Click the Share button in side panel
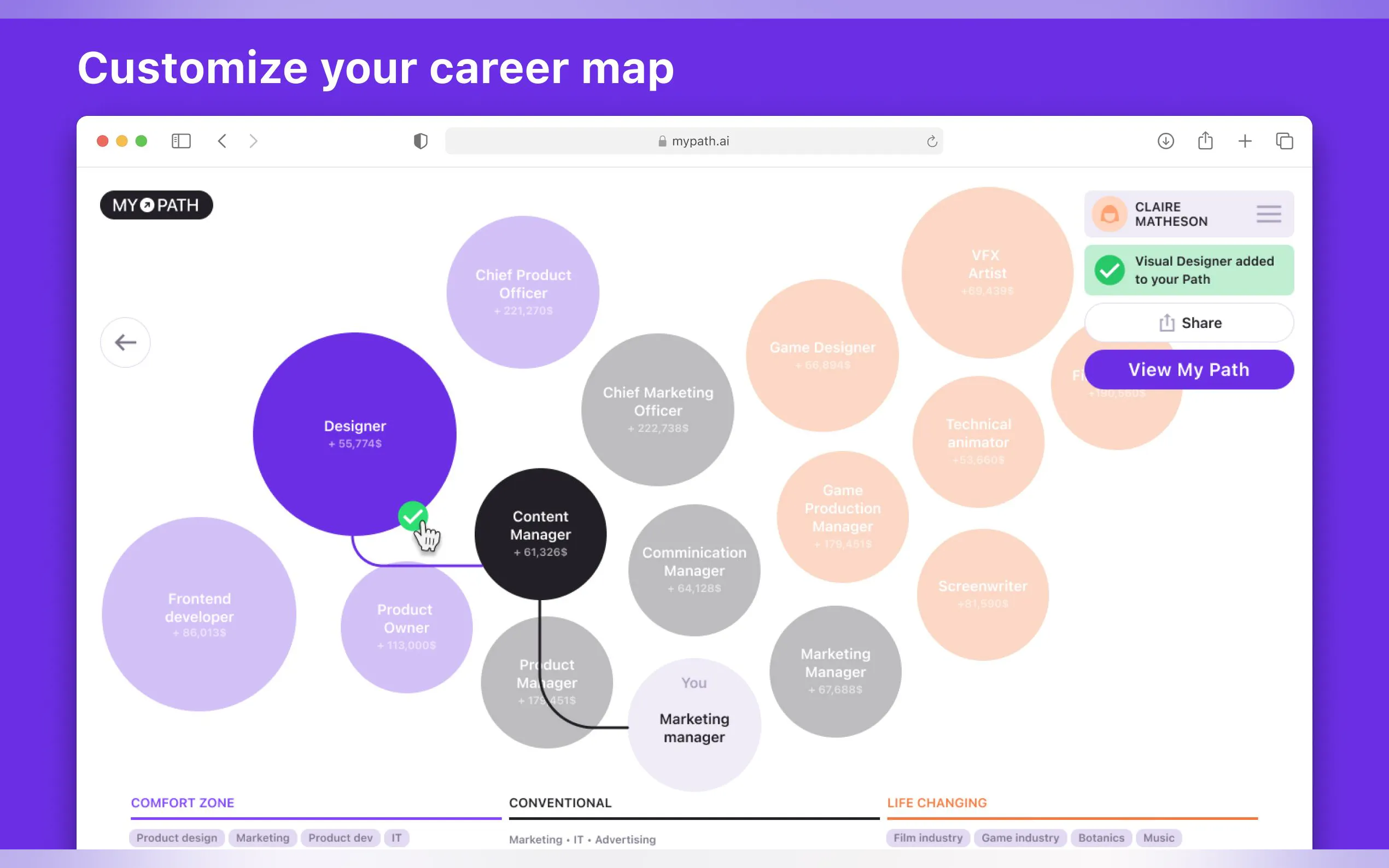This screenshot has width=1389, height=868. [x=1189, y=323]
